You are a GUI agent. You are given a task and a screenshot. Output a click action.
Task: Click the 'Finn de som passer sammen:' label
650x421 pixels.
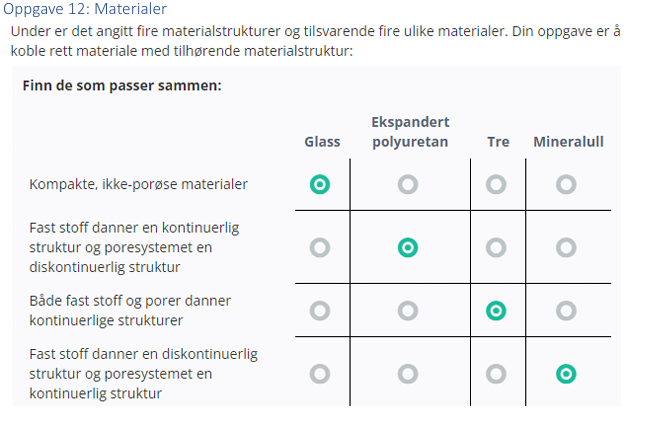(x=121, y=85)
